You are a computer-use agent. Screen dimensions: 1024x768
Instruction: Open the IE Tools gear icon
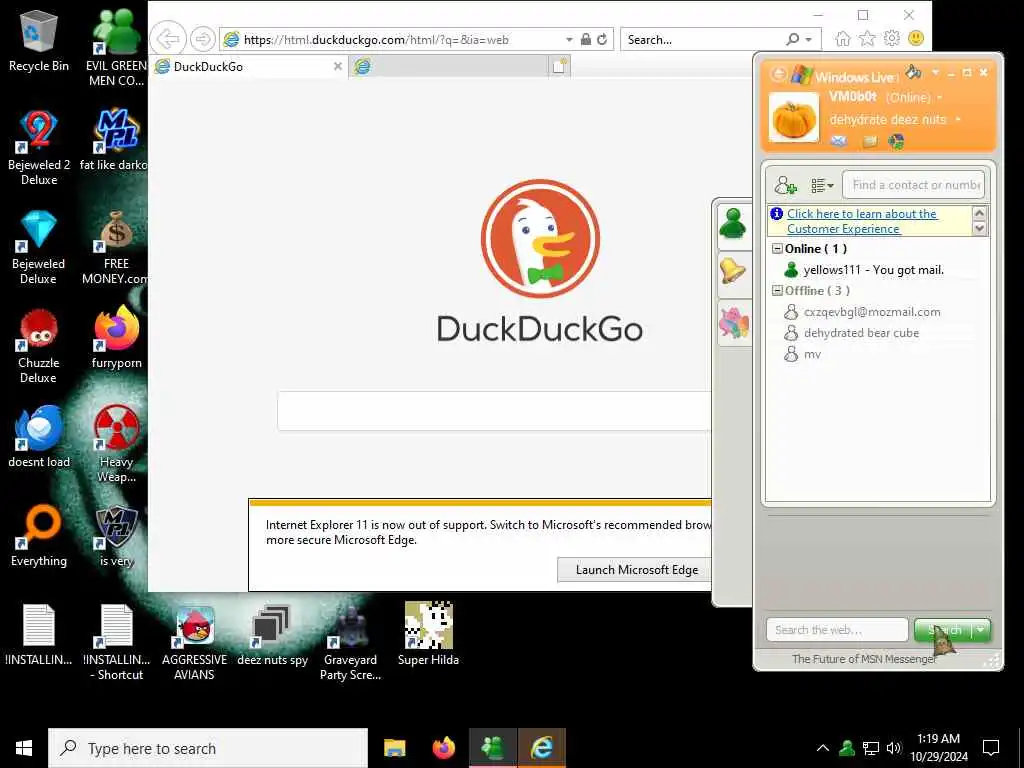(x=892, y=39)
